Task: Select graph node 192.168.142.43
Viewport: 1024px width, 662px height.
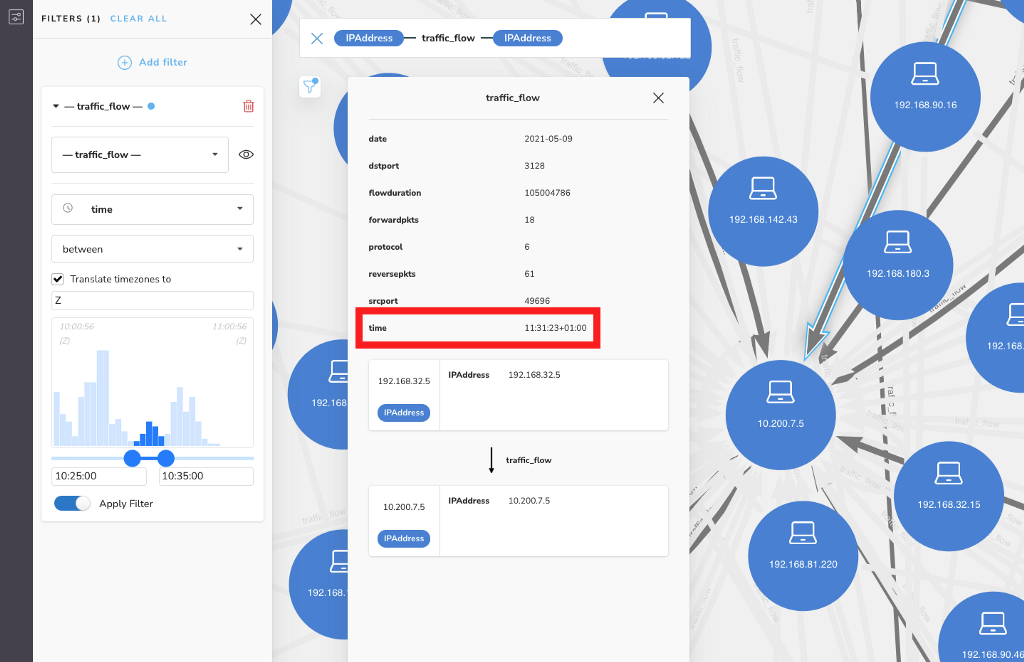Action: 763,212
